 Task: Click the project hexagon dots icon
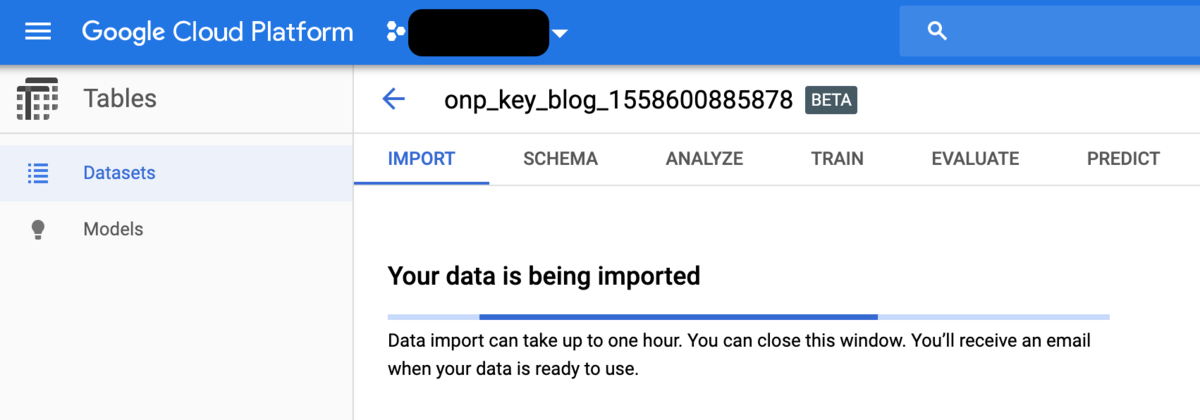point(395,32)
